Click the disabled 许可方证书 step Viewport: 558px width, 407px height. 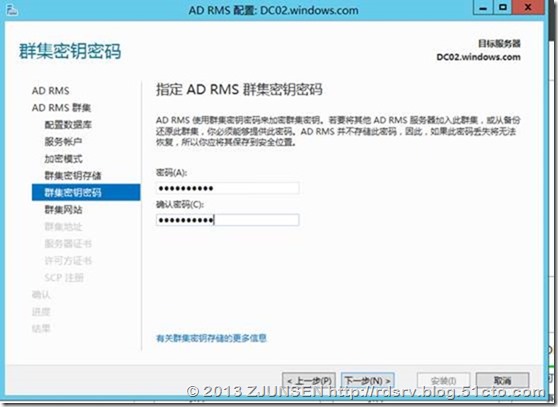pyautogui.click(x=68, y=261)
